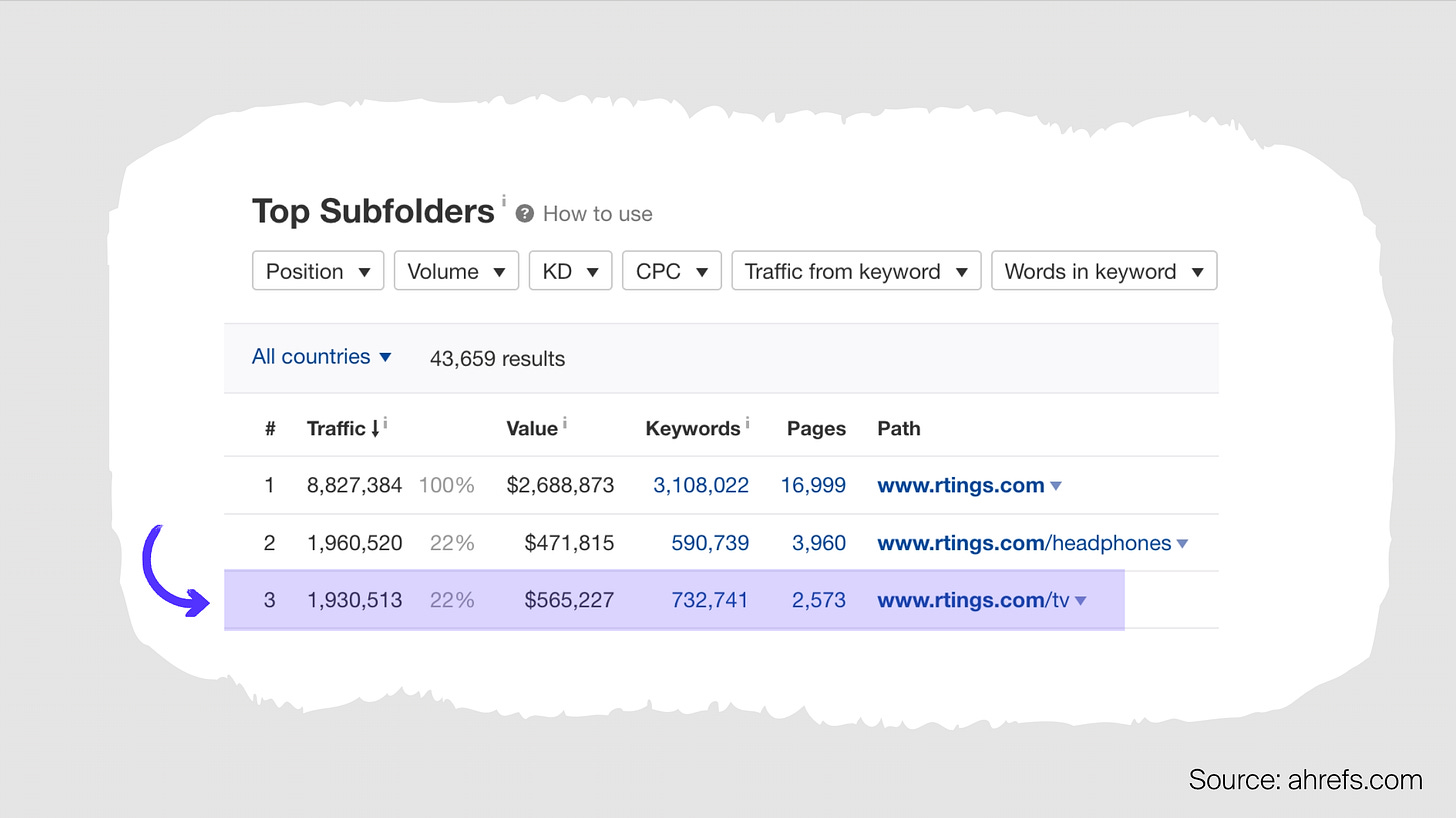Open the www.rtings.com/tv link
Viewport: 1456px width, 818px height.
point(973,600)
